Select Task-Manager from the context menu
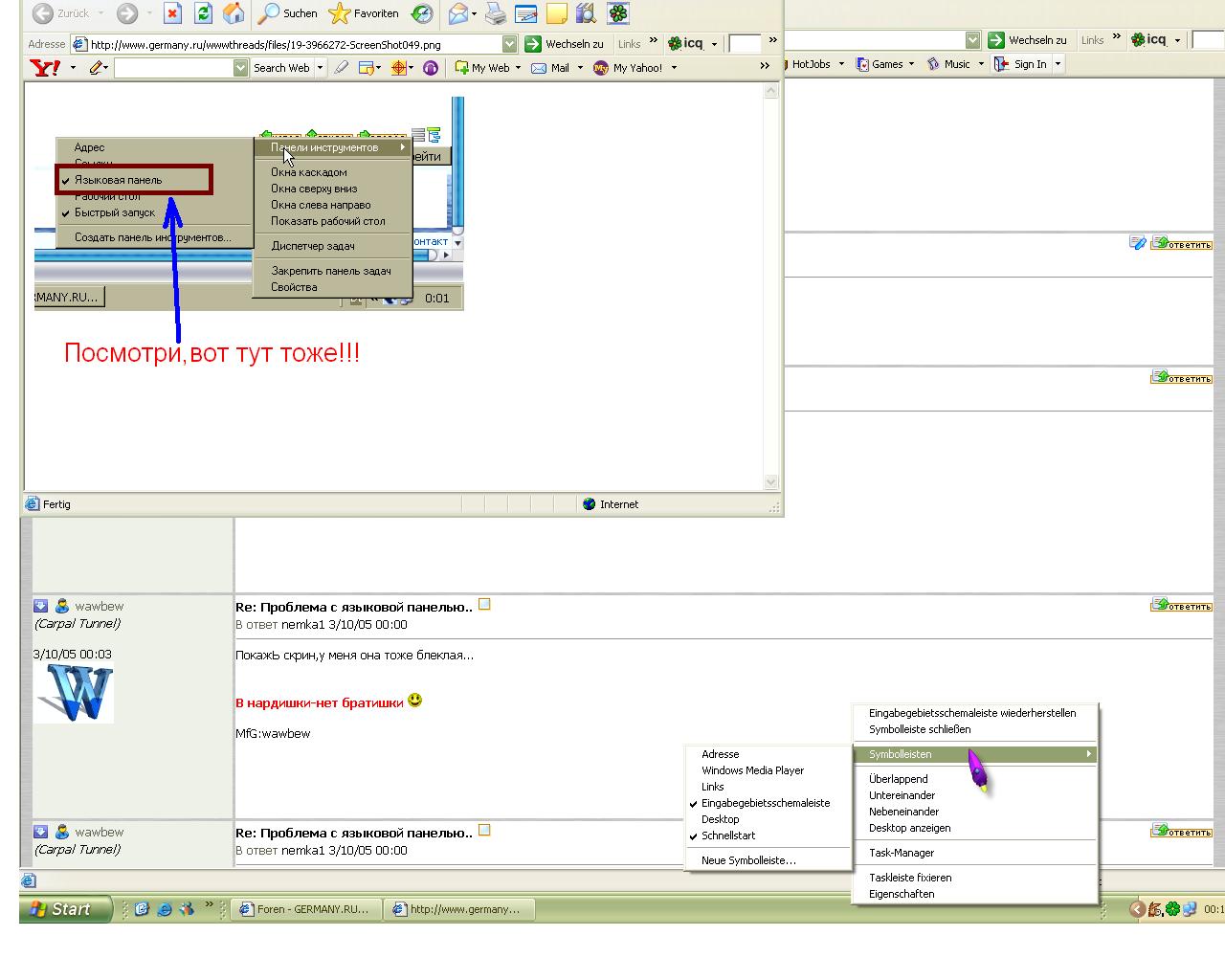Image resolution: width=1225 pixels, height=980 pixels. 901,853
